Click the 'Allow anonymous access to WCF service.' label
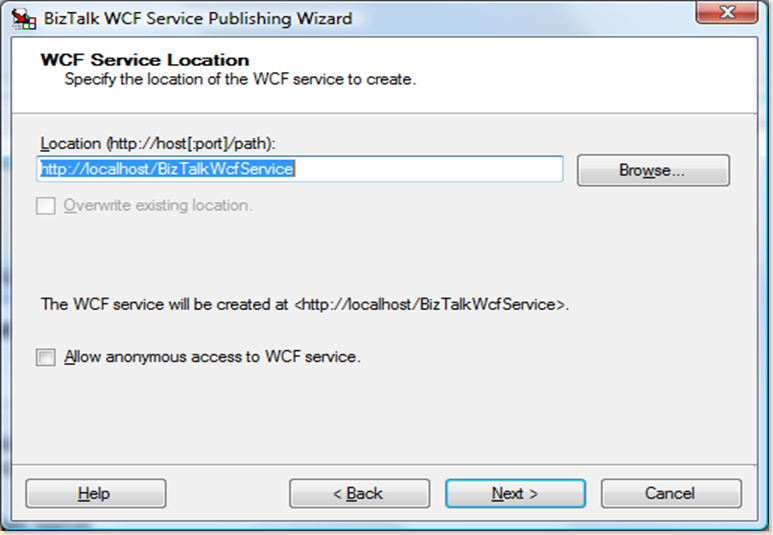The height and width of the screenshot is (535, 773). click(x=212, y=356)
